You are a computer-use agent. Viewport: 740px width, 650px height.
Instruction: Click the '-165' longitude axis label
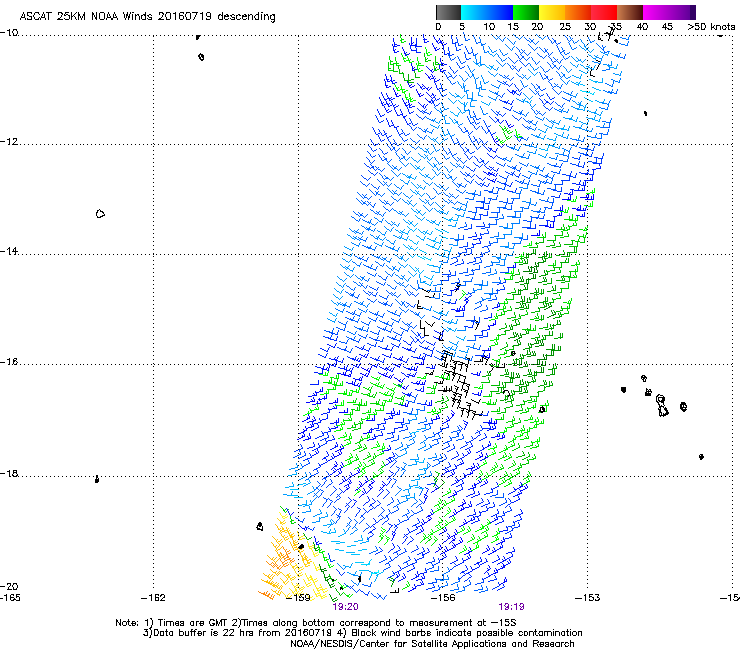tap(10, 598)
